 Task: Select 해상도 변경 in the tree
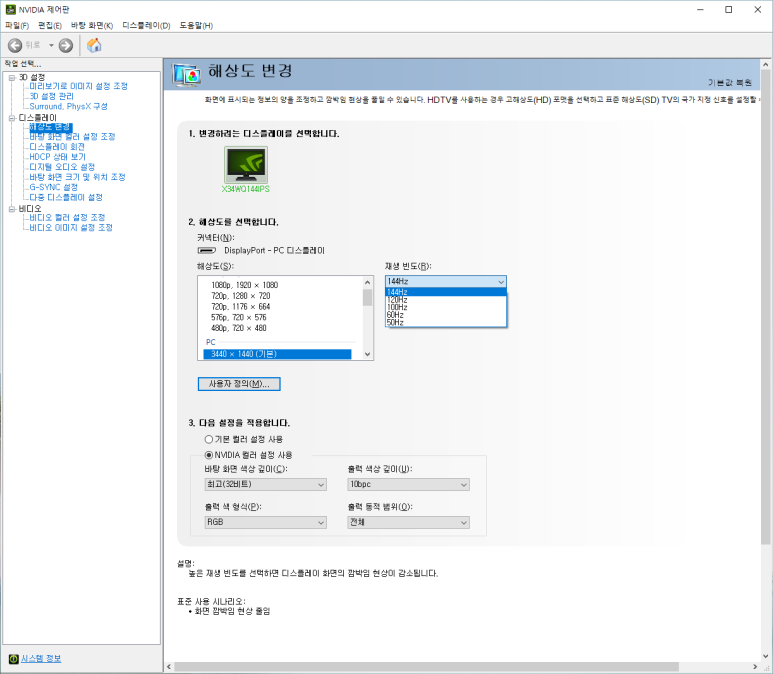(x=50, y=127)
